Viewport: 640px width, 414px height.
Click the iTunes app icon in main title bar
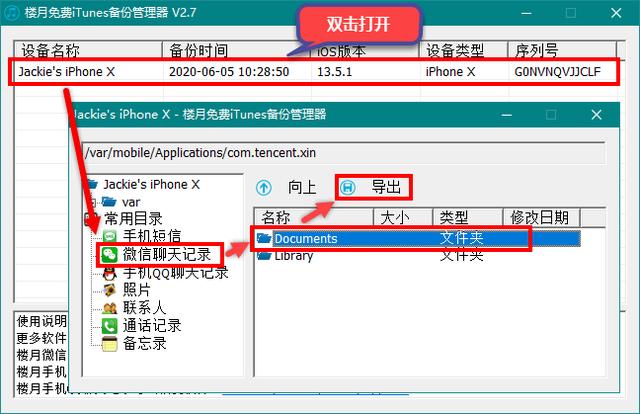click(11, 12)
